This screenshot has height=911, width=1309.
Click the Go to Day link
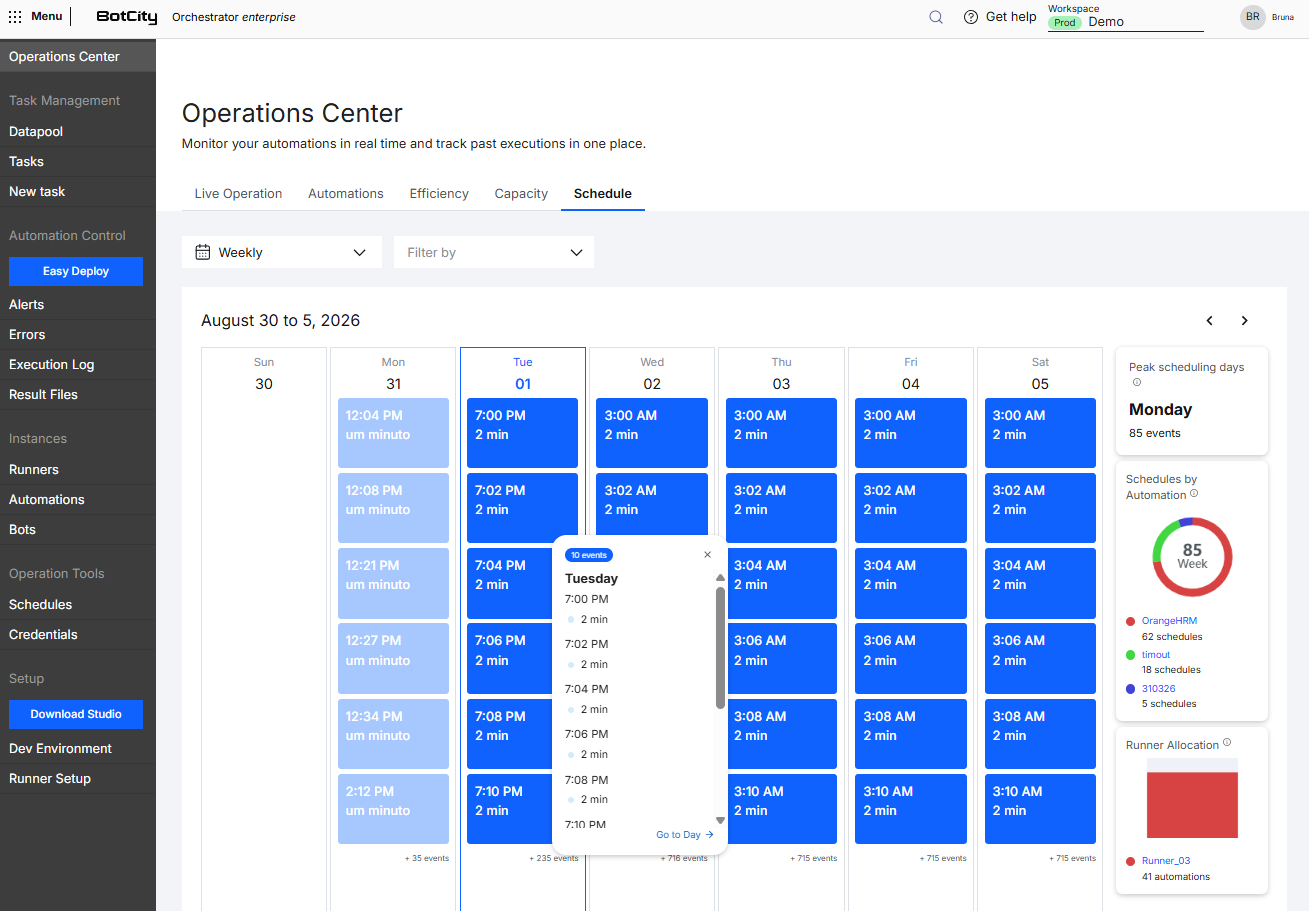(x=685, y=835)
